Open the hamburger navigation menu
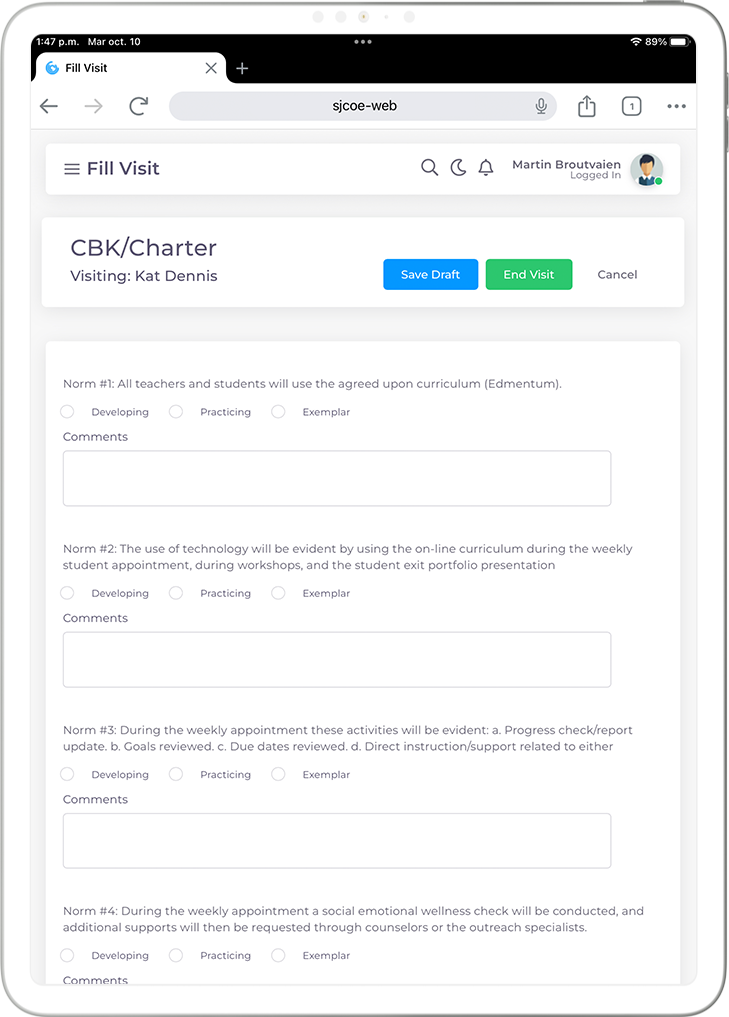This screenshot has height=1017, width=729. 72,169
